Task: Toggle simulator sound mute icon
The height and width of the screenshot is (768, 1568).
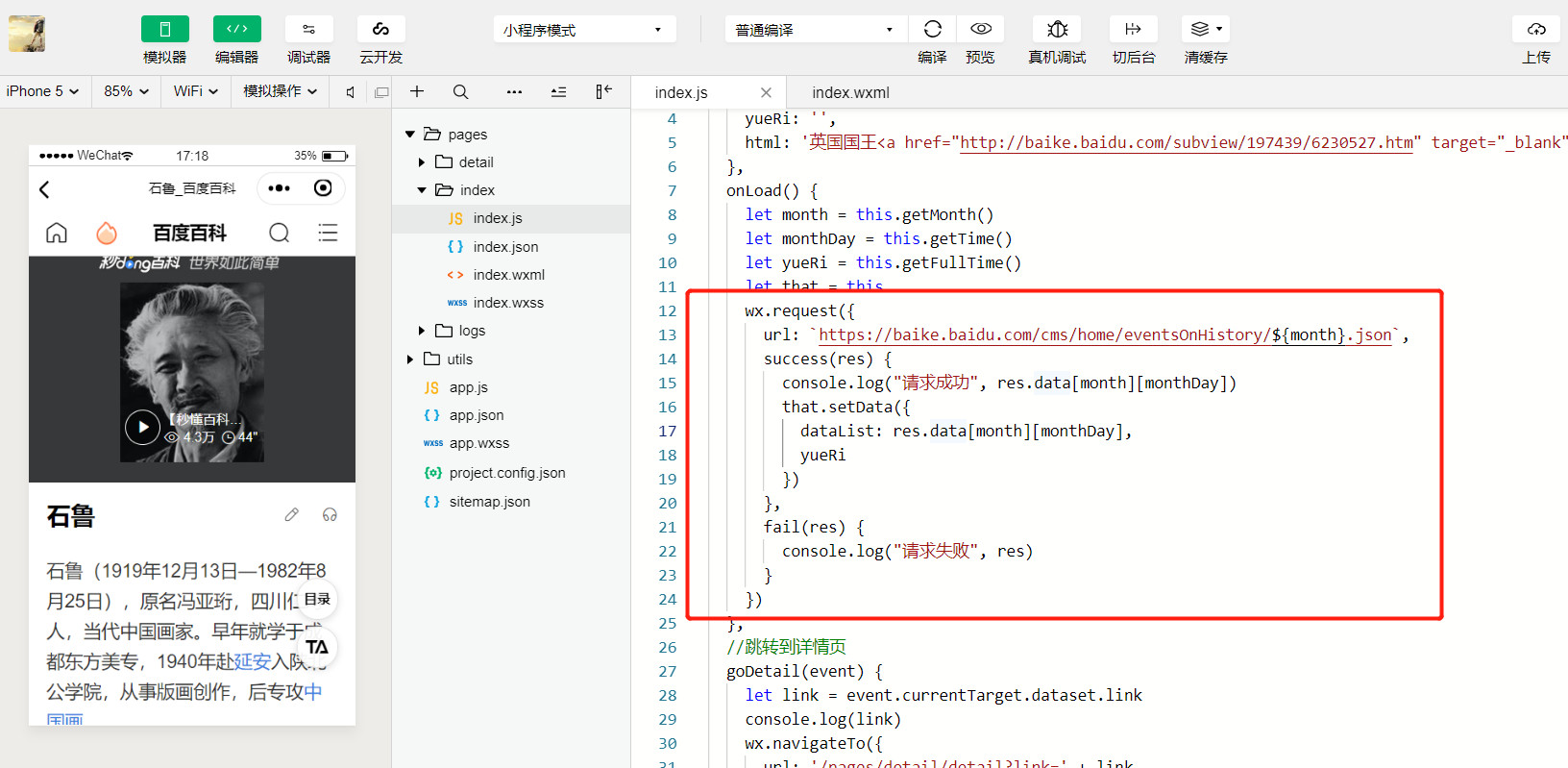Action: point(351,92)
